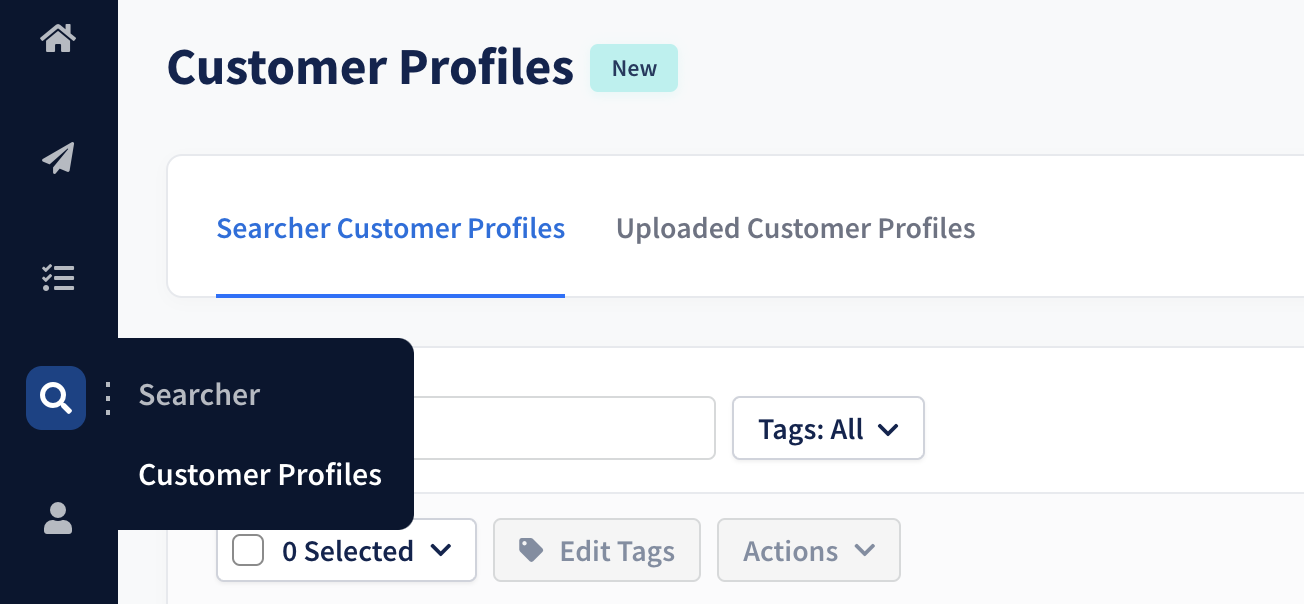The image size is (1304, 604).
Task: Click the tag icon on Edit Tags
Action: click(531, 549)
